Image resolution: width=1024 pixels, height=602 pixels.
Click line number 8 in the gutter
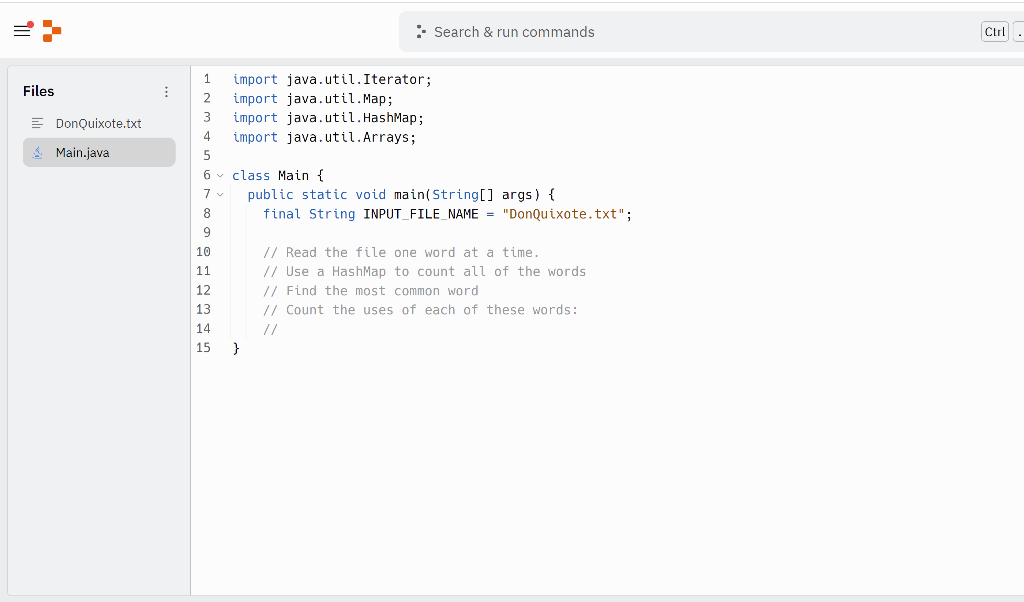click(206, 213)
